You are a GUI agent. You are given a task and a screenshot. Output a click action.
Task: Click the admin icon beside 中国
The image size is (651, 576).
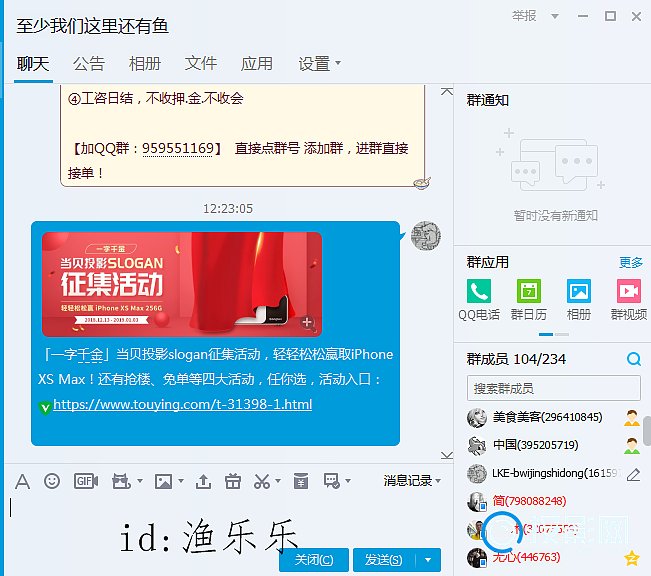pyautogui.click(x=632, y=446)
